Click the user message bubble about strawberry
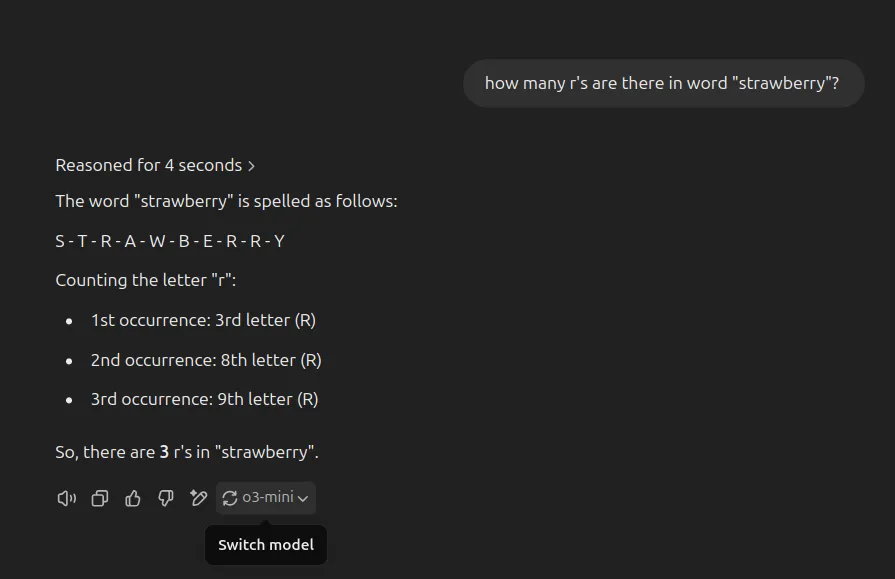Screen dimensions: 895x579 663,83
